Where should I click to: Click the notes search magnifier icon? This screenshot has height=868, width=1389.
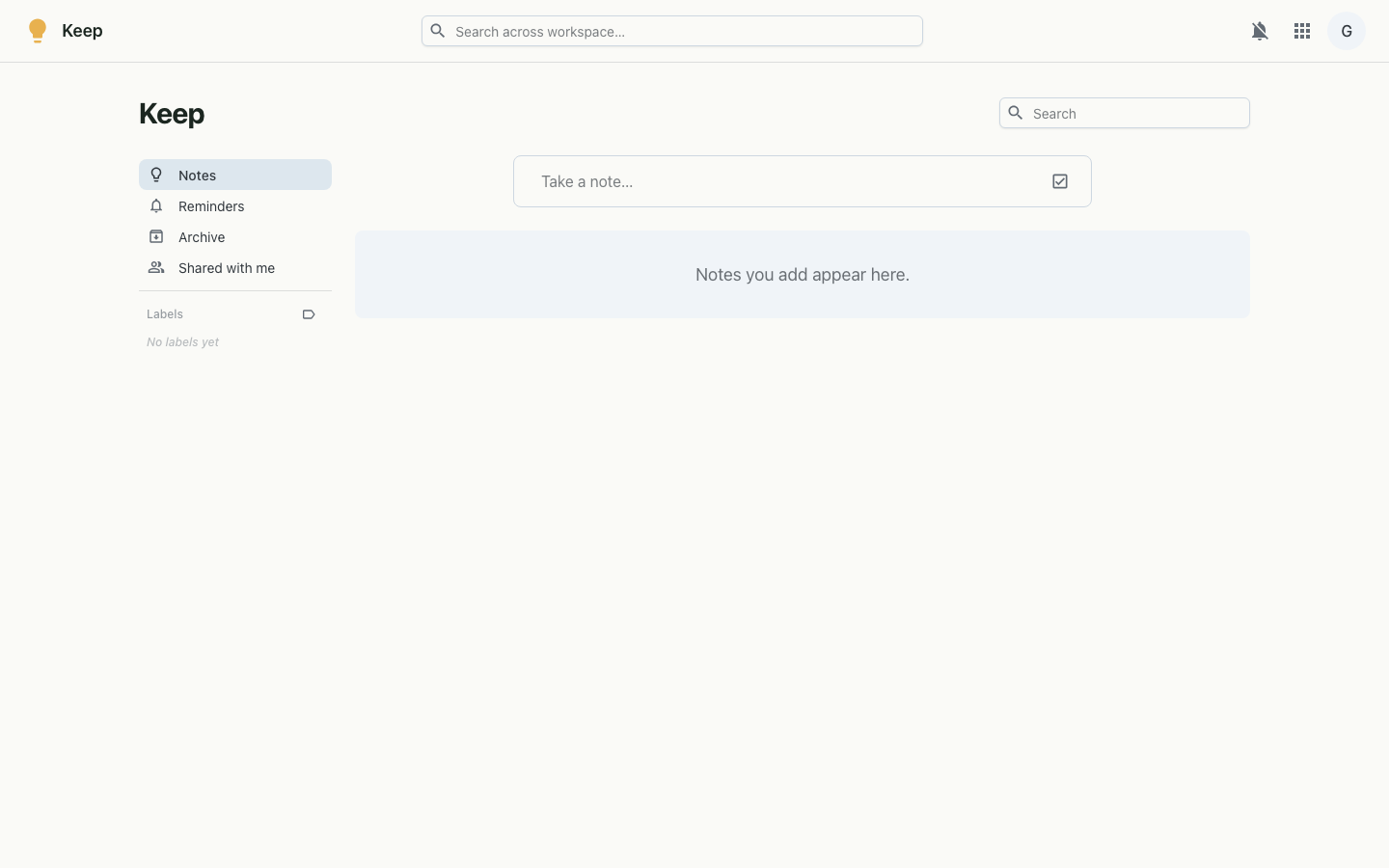[x=1016, y=113]
